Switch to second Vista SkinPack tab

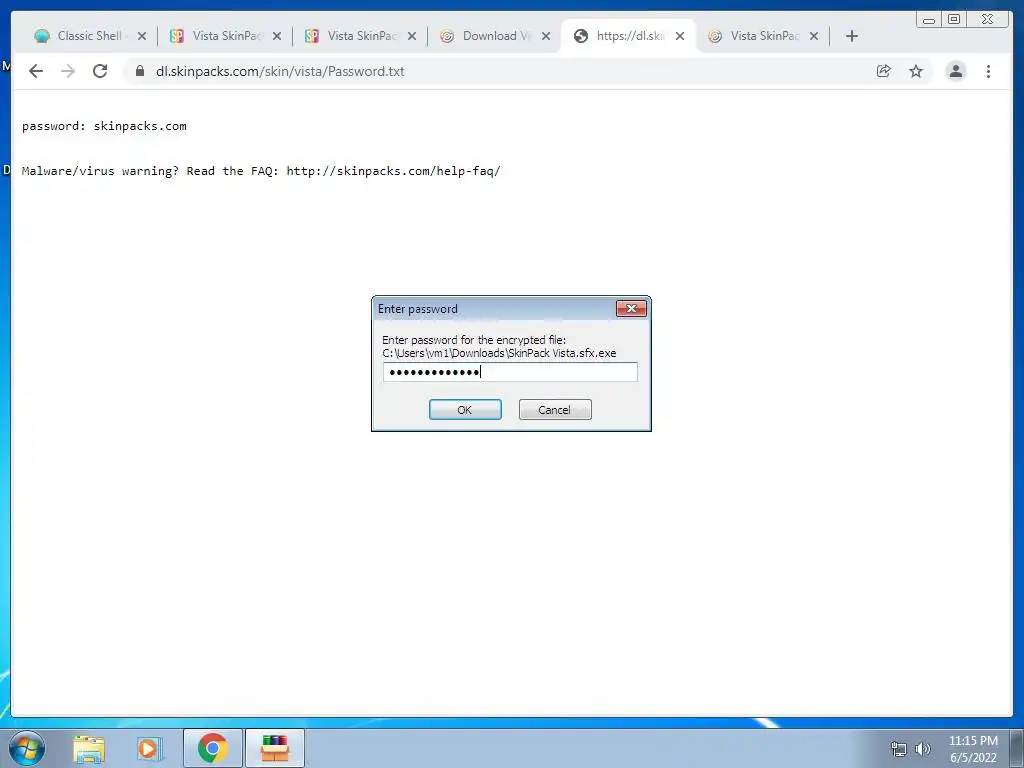click(x=360, y=36)
